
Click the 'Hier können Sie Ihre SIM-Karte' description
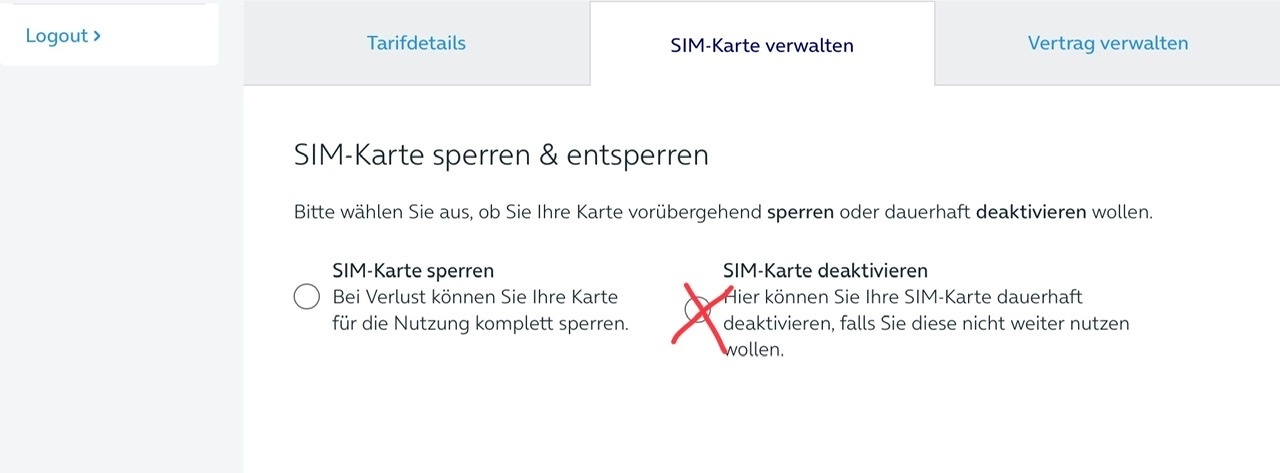(926, 324)
